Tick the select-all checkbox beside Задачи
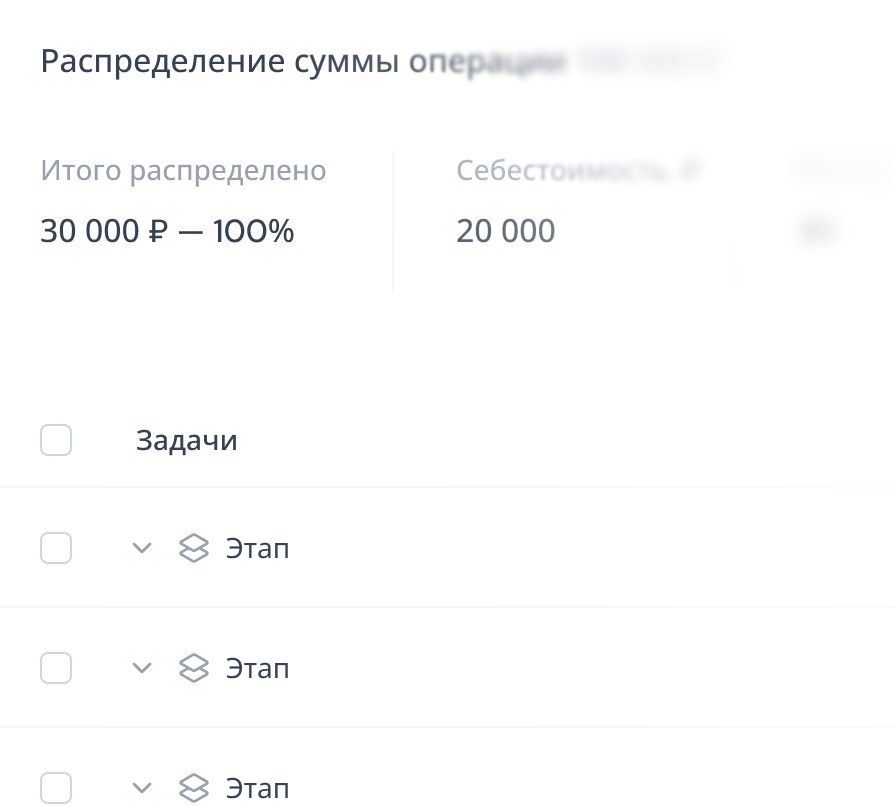 [x=56, y=440]
